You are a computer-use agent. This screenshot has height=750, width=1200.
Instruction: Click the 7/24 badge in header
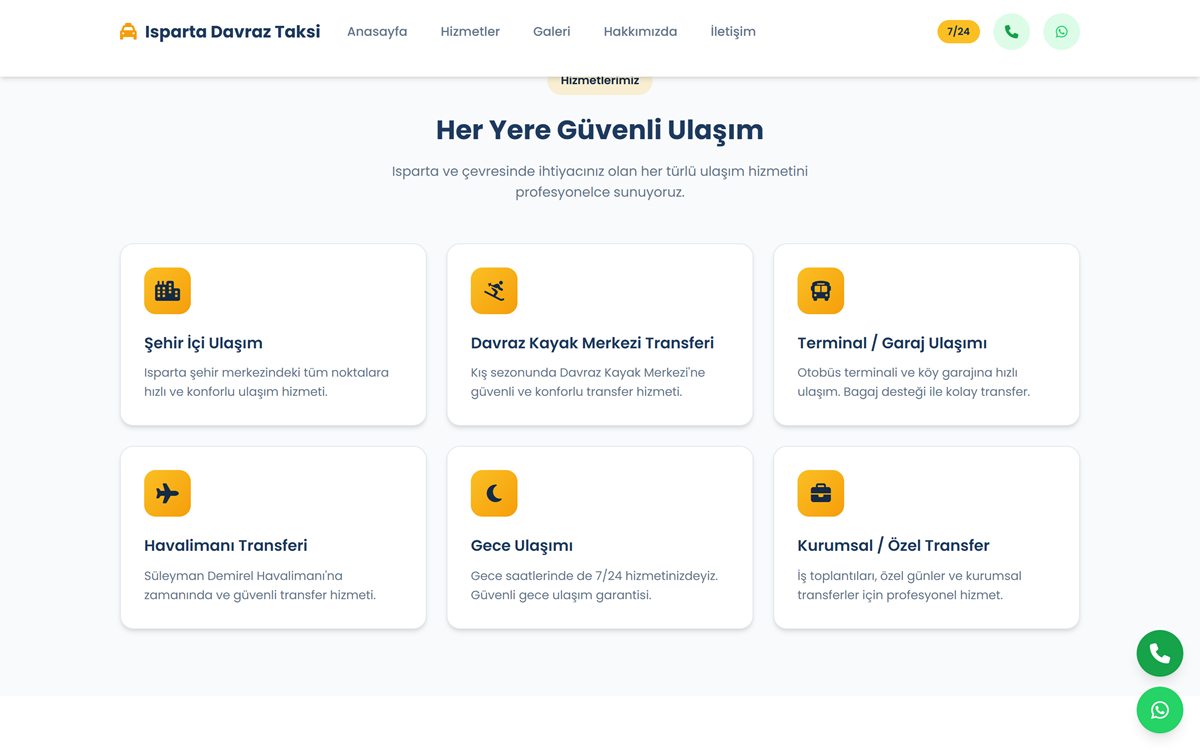coord(958,32)
